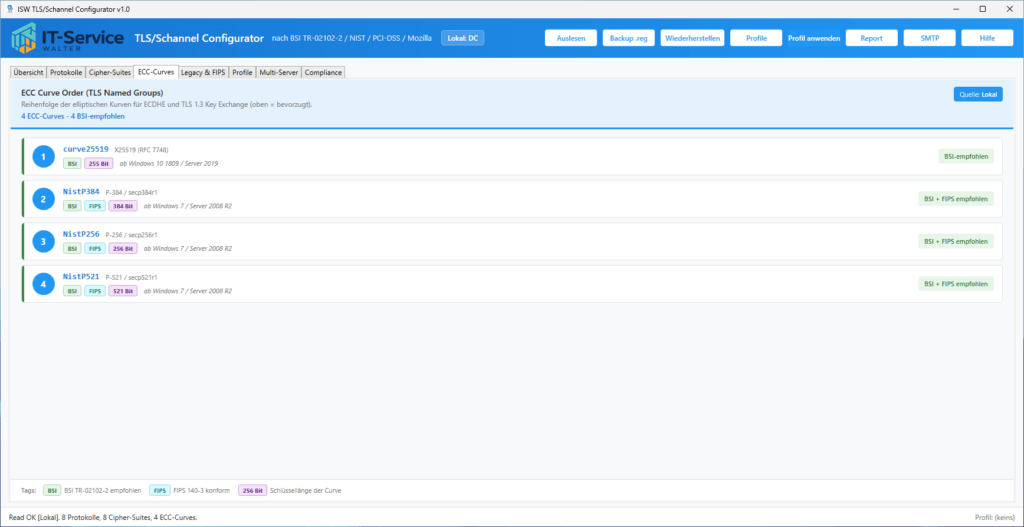Image resolution: width=1024 pixels, height=527 pixels.
Task: Click the FIPS tag on NistP256 row
Action: click(95, 249)
